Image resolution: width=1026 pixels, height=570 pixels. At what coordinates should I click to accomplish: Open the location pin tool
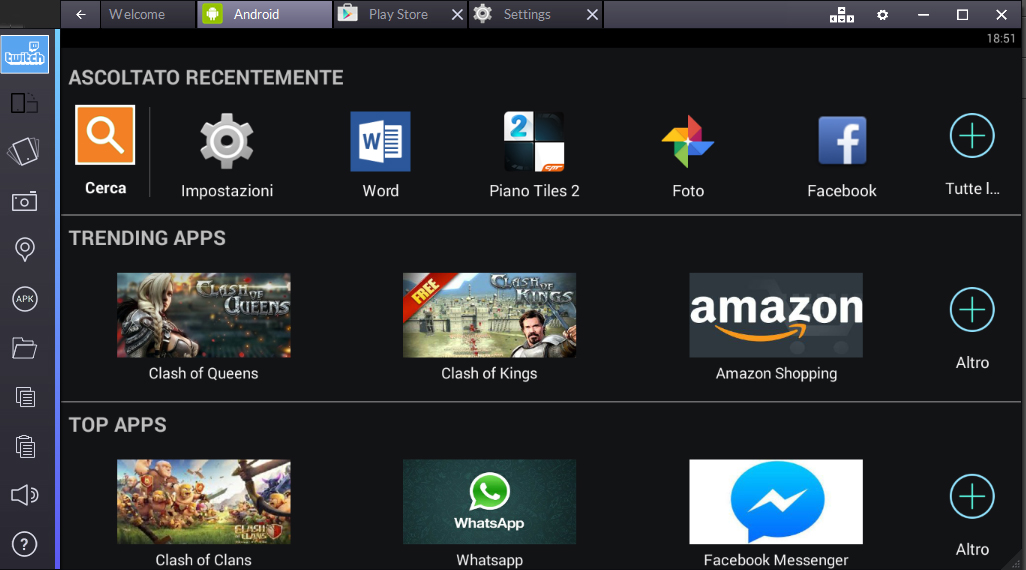pos(25,250)
